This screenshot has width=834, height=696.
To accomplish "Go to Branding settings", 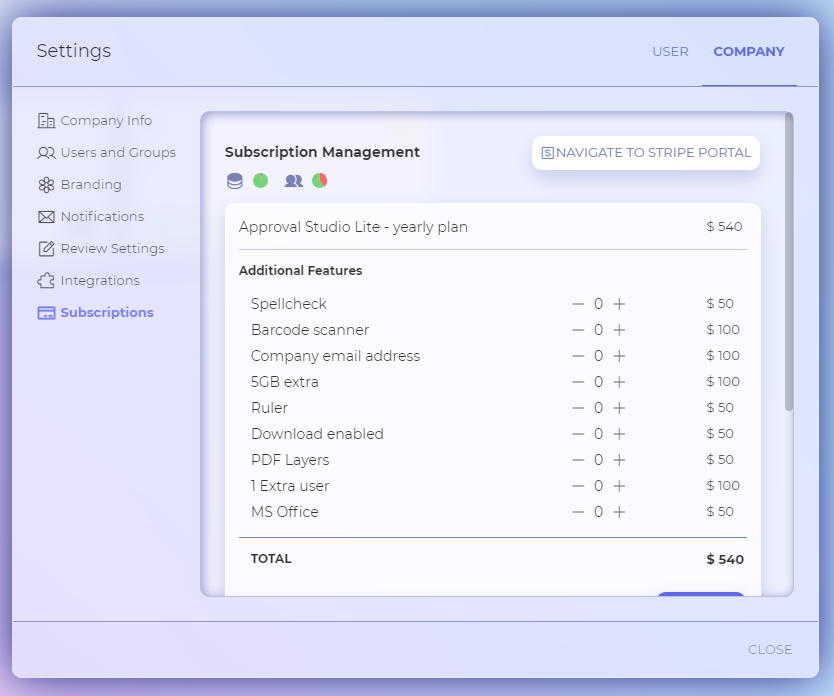I will pos(80,185).
